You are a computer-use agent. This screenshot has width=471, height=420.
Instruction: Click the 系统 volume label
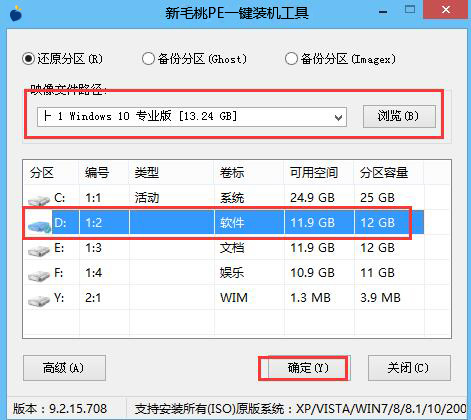click(x=232, y=198)
